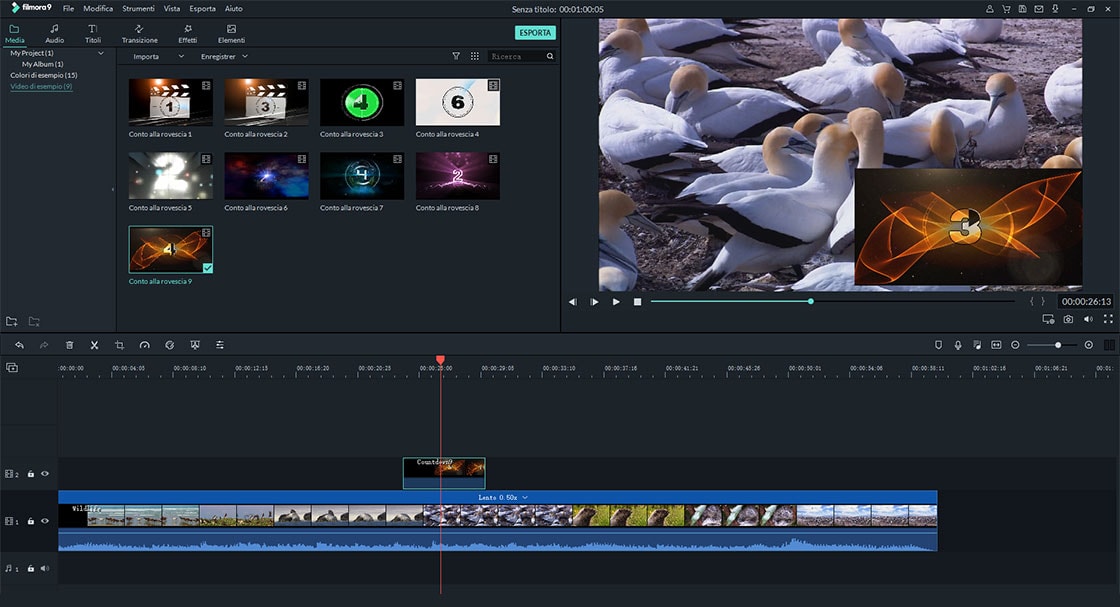
Task: Open the audio mixer icon
Action: tap(977, 345)
